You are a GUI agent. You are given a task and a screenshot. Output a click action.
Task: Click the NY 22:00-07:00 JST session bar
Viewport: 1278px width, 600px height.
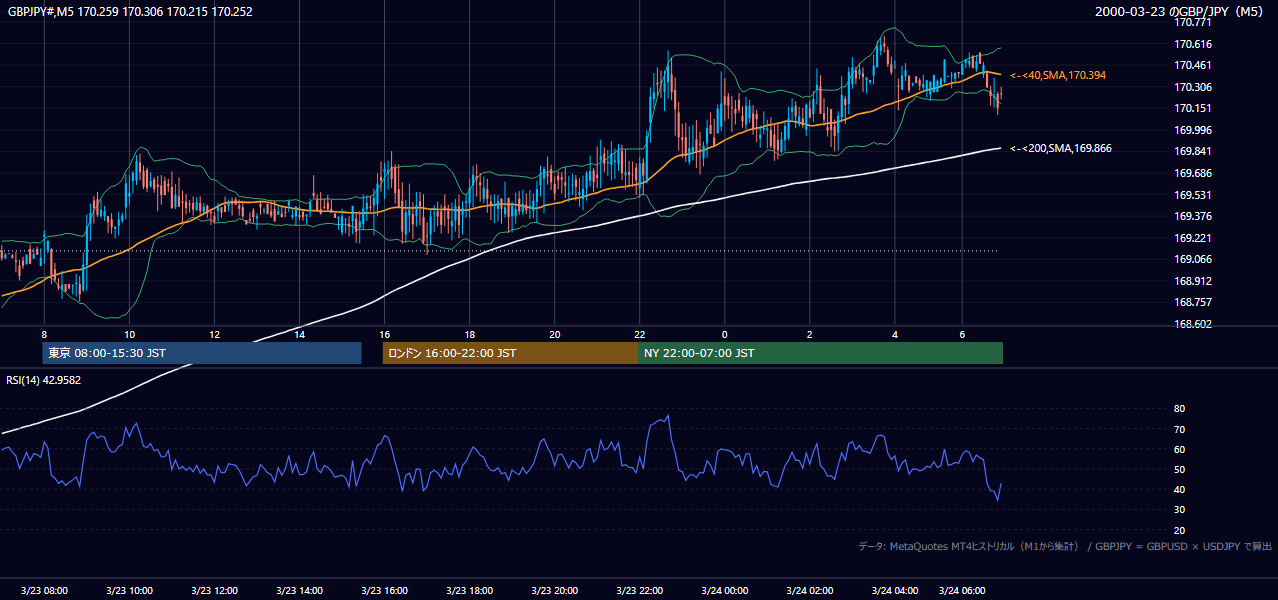coord(820,353)
